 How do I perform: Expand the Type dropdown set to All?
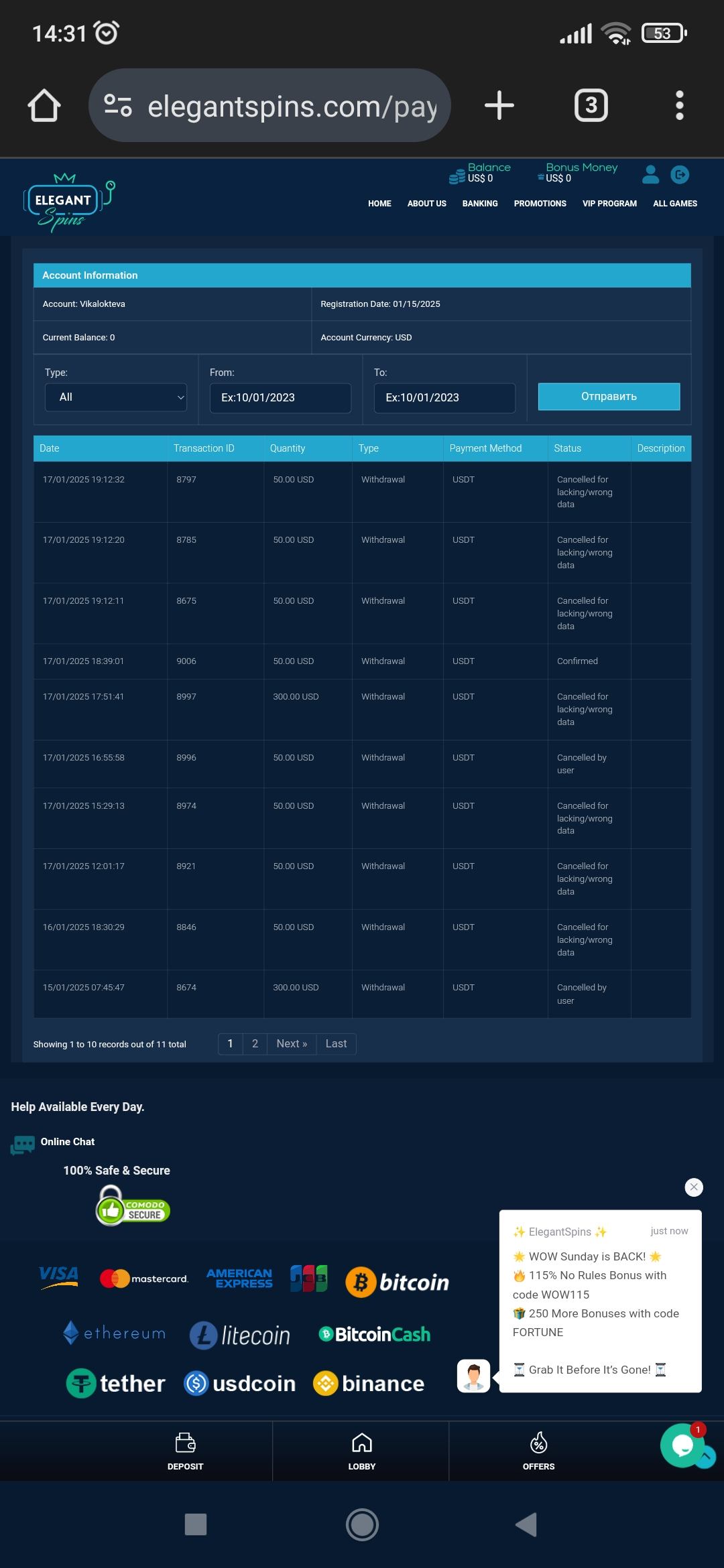click(x=116, y=397)
